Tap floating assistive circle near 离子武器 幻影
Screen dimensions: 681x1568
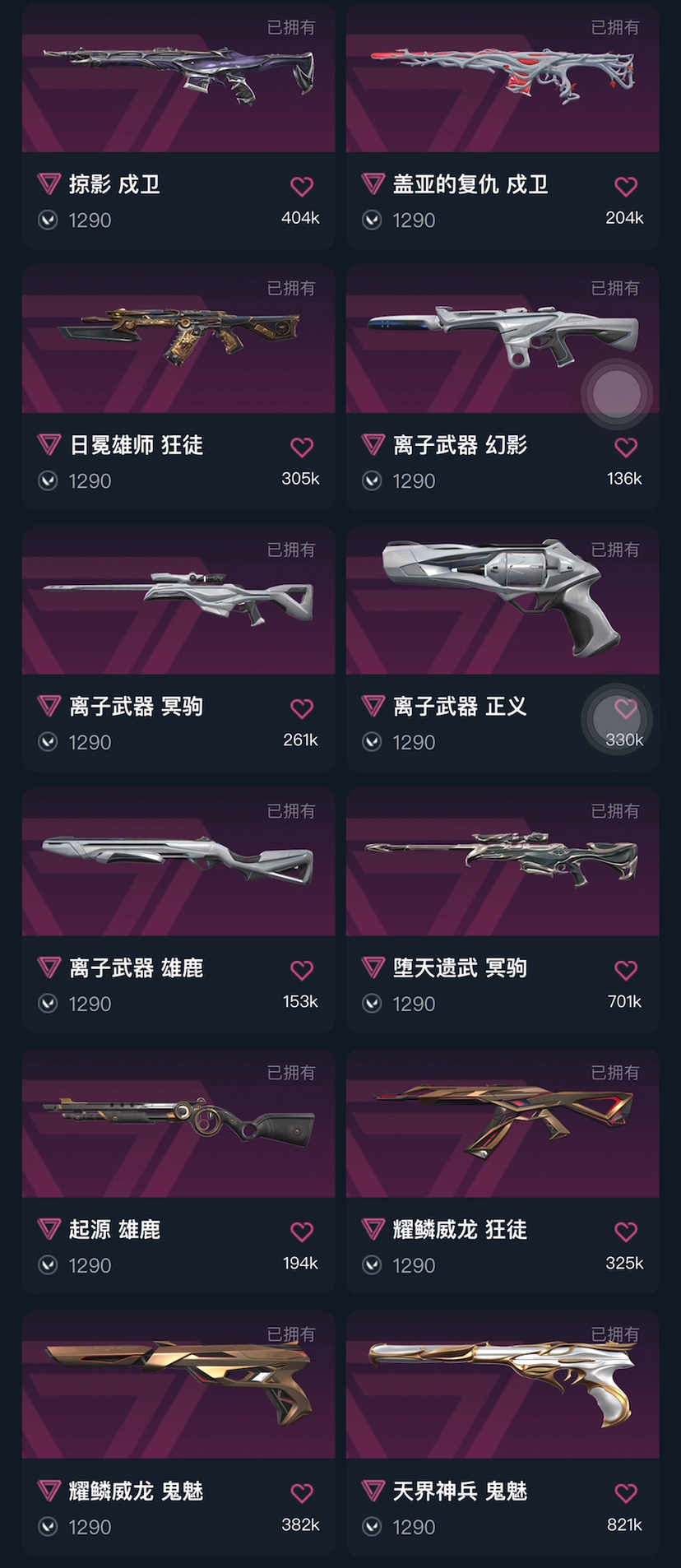coord(617,393)
